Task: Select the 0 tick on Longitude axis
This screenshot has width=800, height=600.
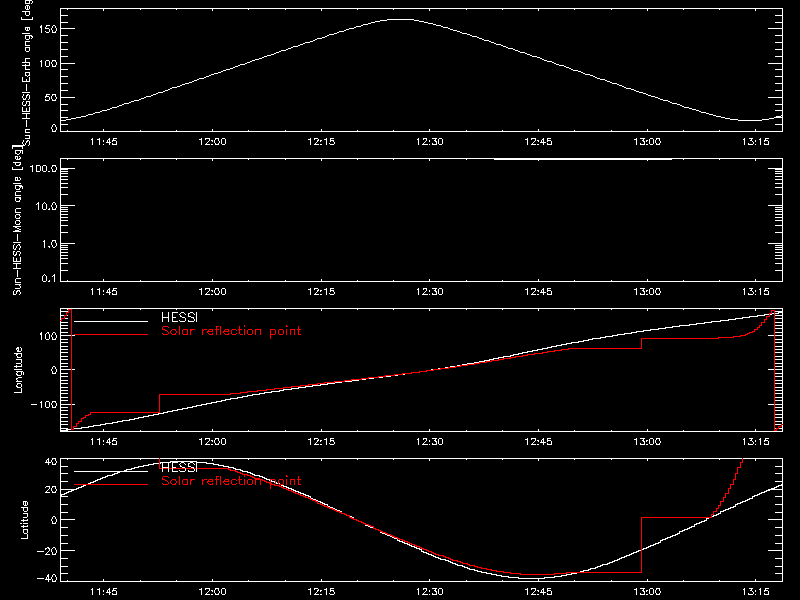Action: pyautogui.click(x=55, y=370)
